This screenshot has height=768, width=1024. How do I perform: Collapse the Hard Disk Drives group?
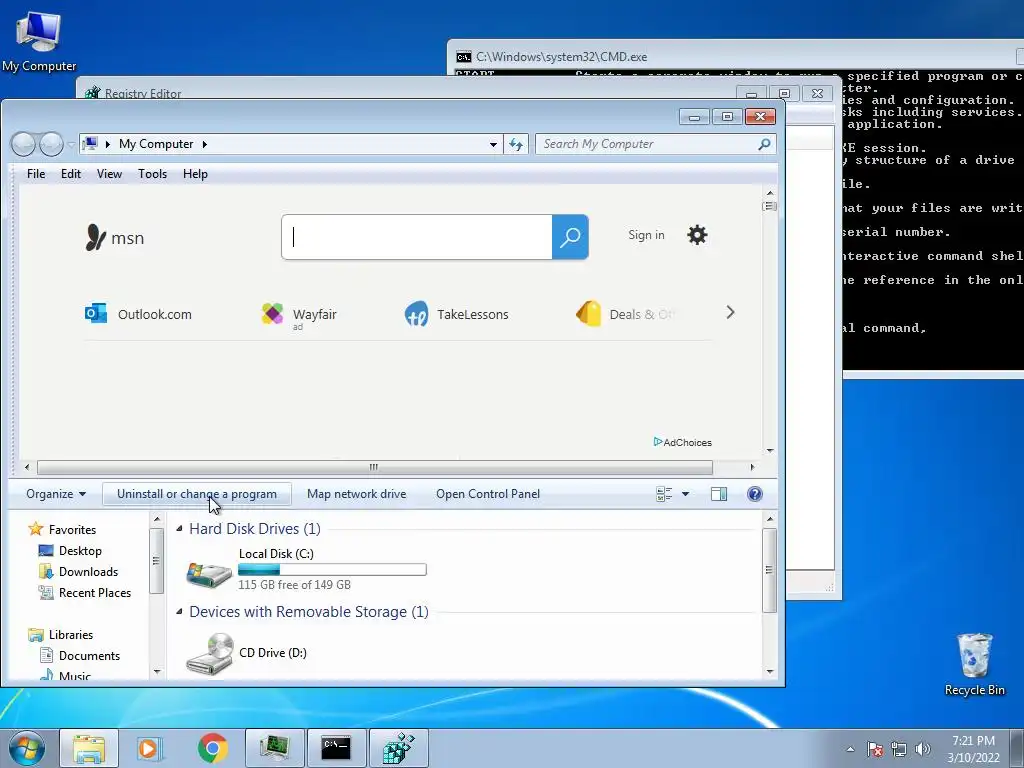[179, 529]
